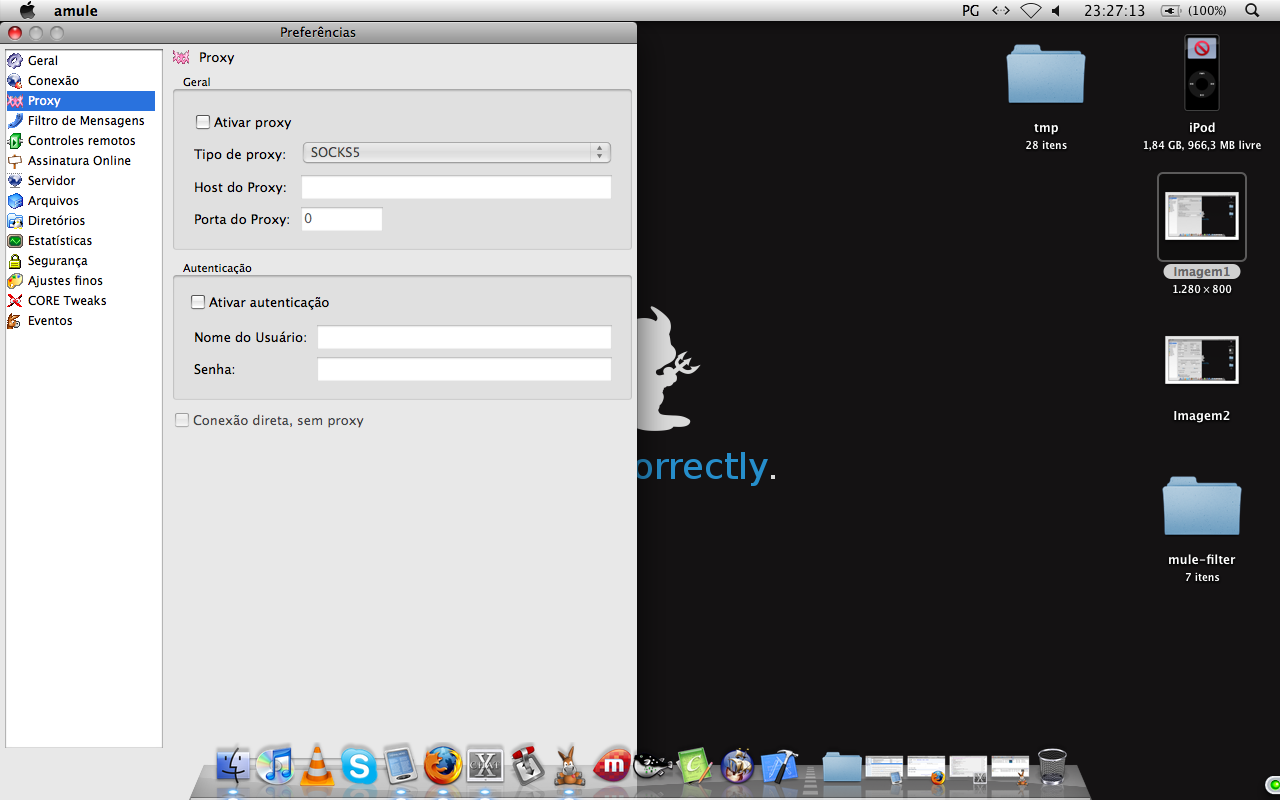Screen dimensions: 1280x800
Task: Check Conexão direta, sem proxy option
Action: tap(182, 421)
